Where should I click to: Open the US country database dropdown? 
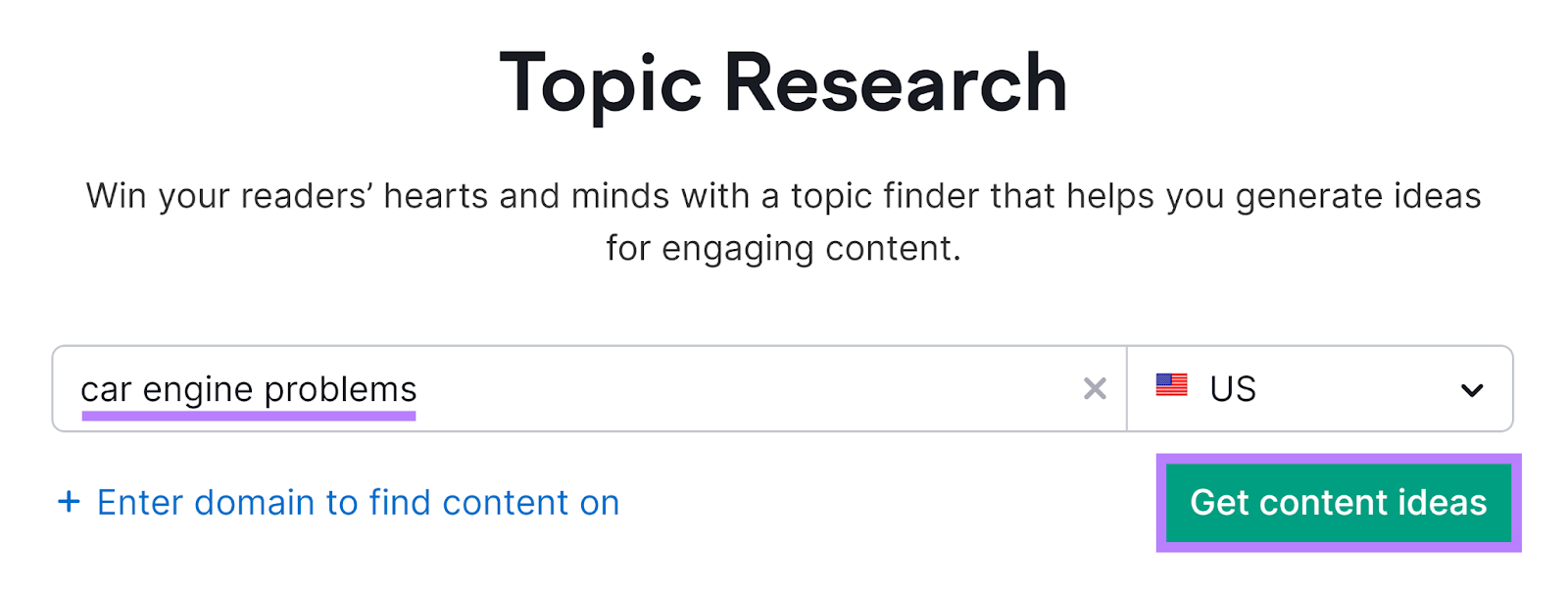pyautogui.click(x=1318, y=388)
